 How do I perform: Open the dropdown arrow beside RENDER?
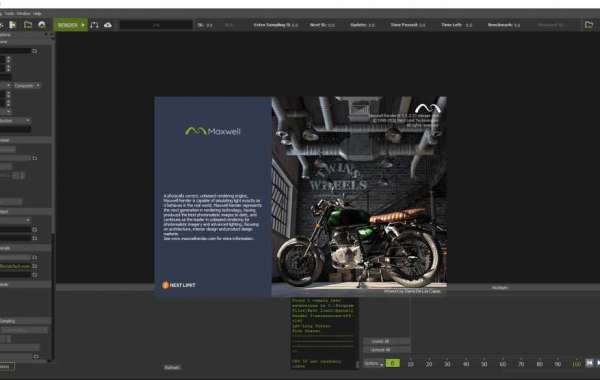[x=83, y=25]
